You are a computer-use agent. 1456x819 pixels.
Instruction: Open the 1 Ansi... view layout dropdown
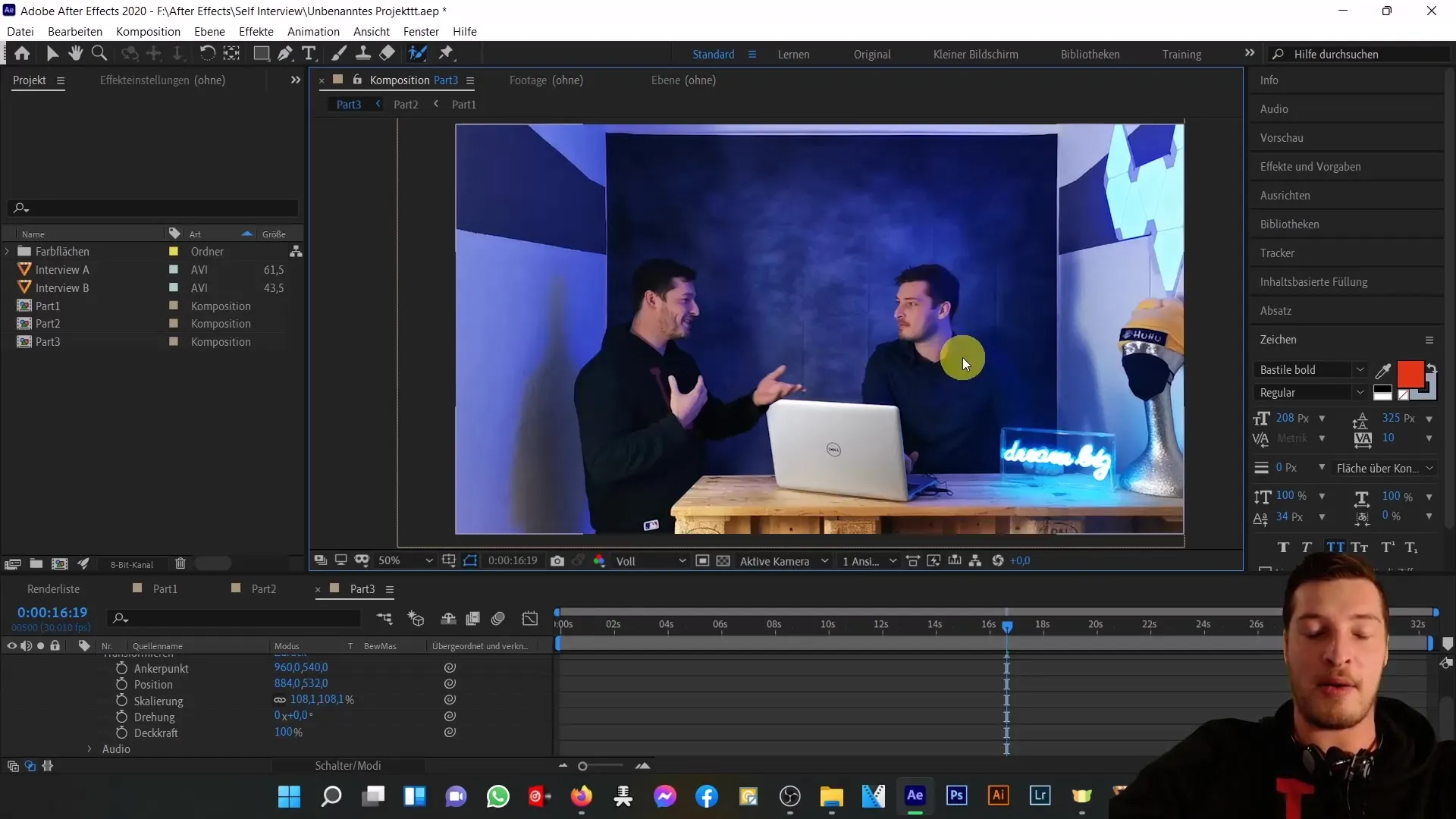tap(869, 561)
